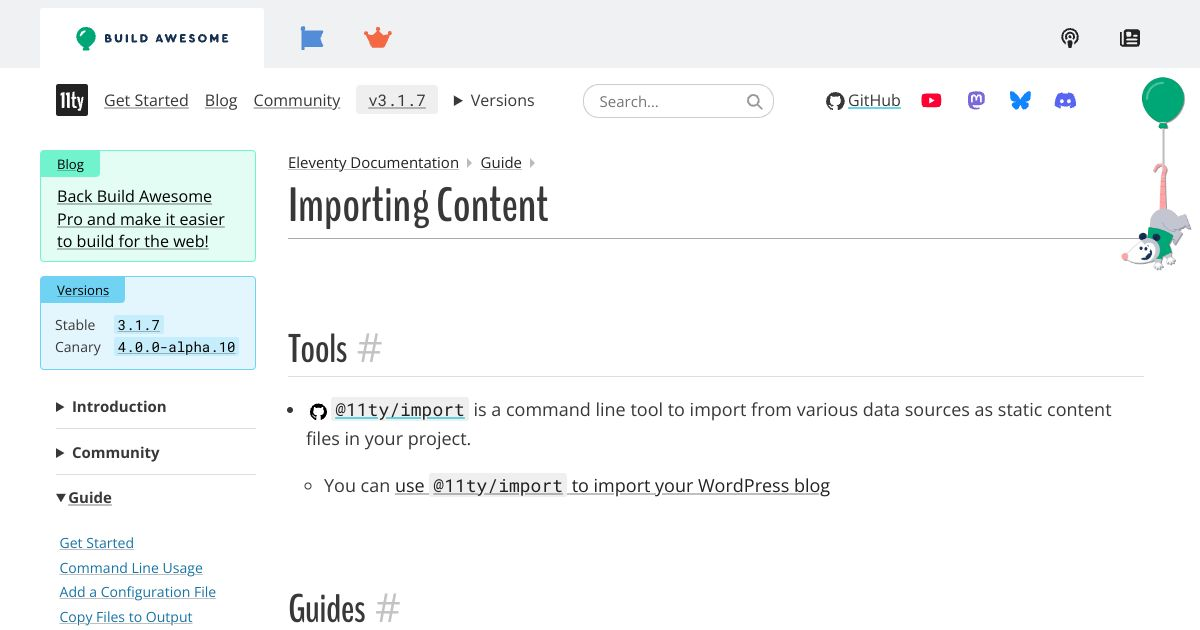Expand the Versions disclosure triangle
This screenshot has width=1200, height=630.
(x=494, y=100)
